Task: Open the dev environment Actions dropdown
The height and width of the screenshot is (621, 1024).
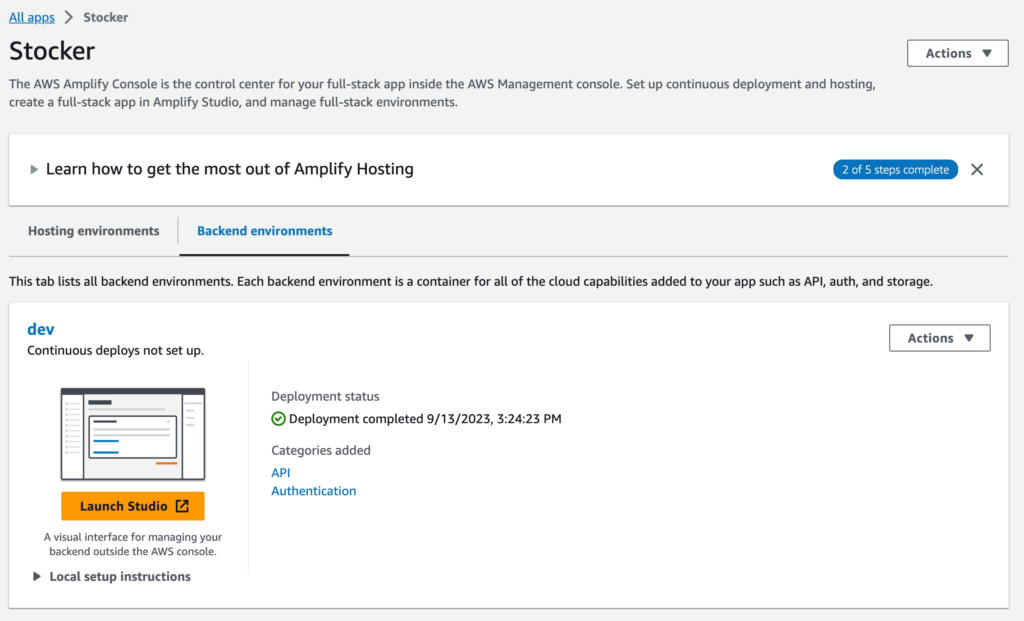Action: pos(939,338)
